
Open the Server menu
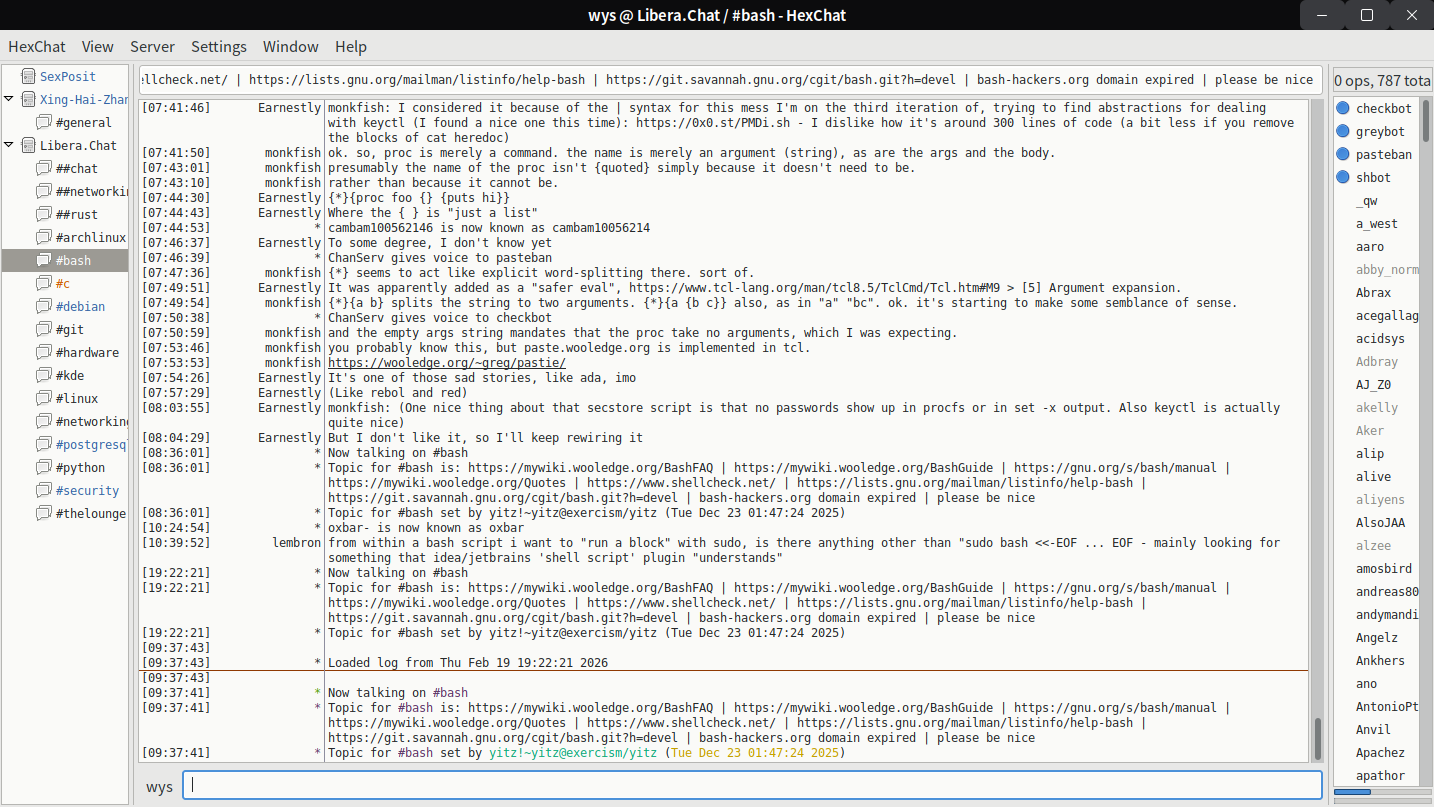click(152, 46)
